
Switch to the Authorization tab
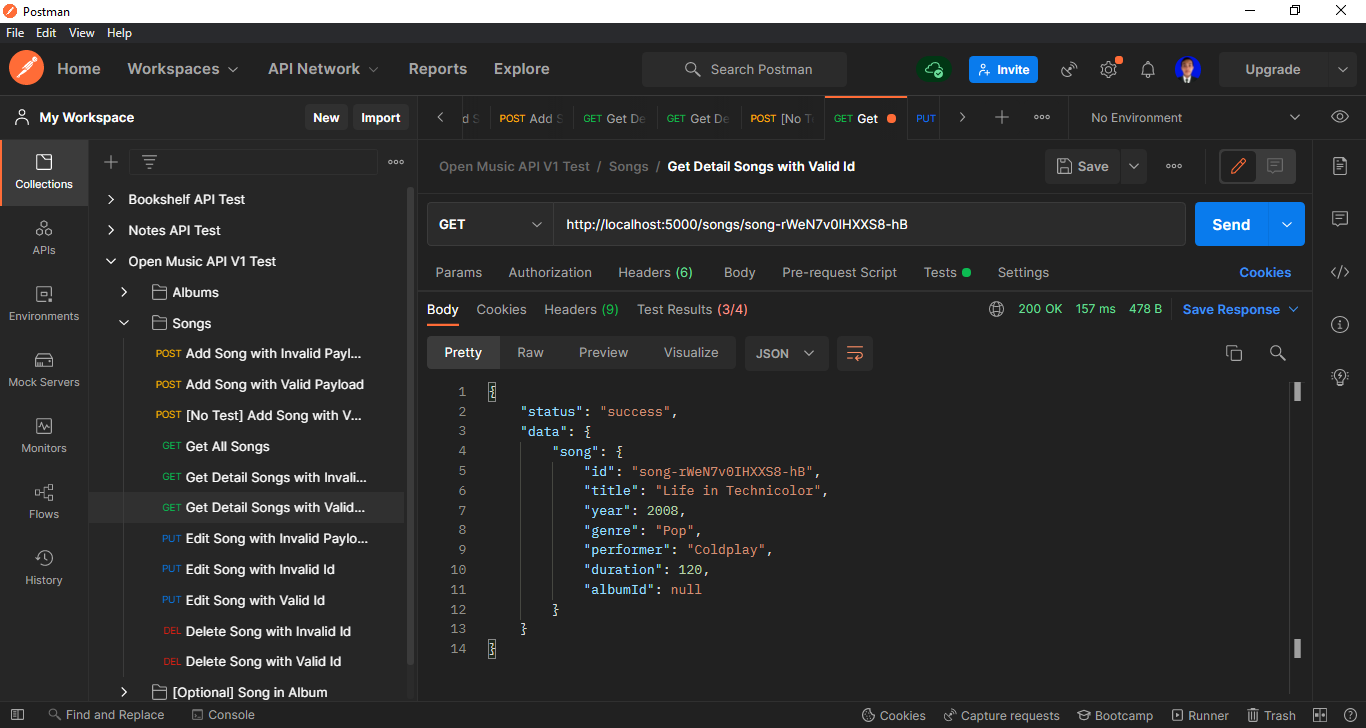(550, 272)
